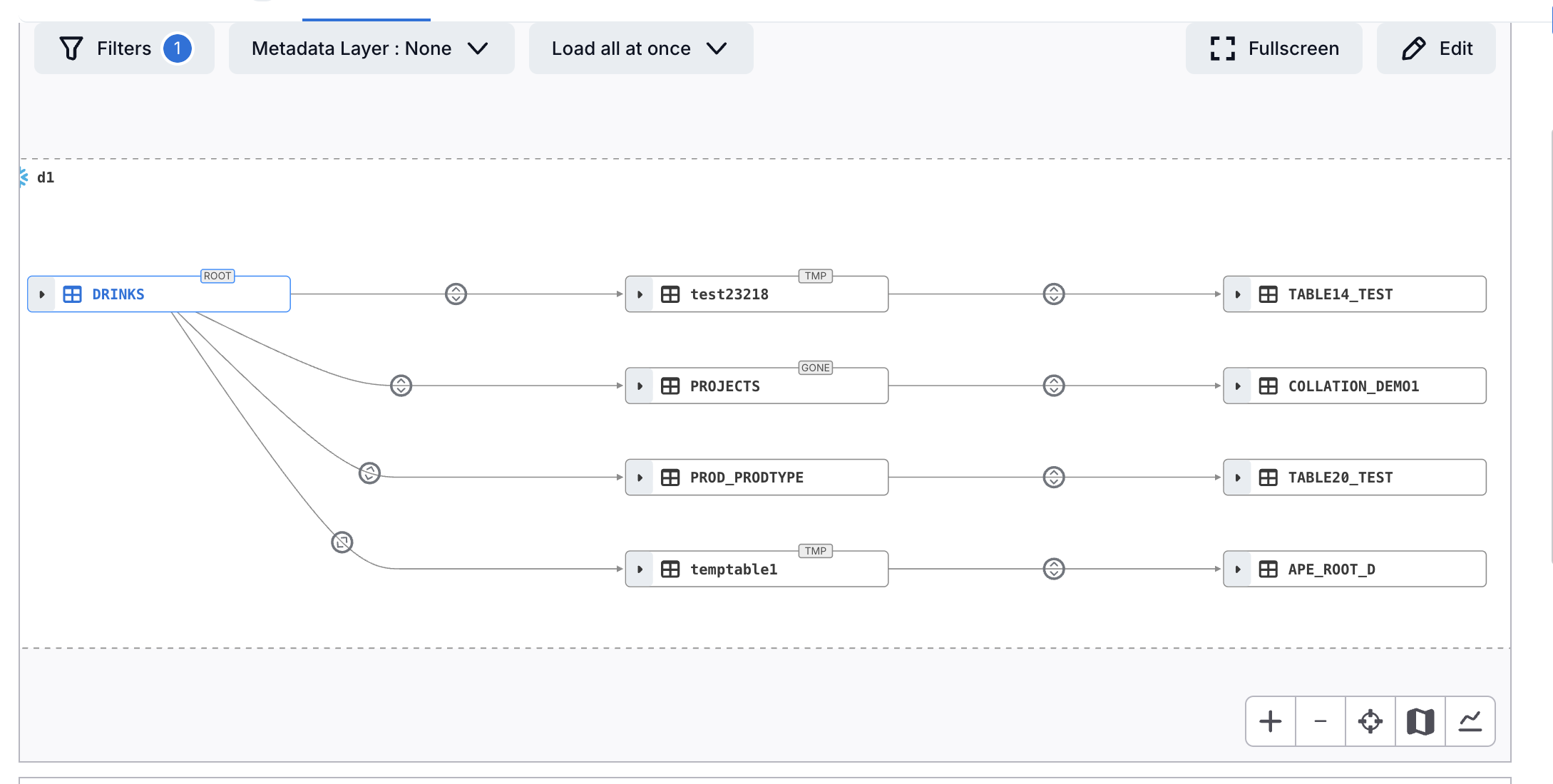Click edge icon leading to PROJECTS
The image size is (1553, 784).
pyautogui.click(x=401, y=386)
